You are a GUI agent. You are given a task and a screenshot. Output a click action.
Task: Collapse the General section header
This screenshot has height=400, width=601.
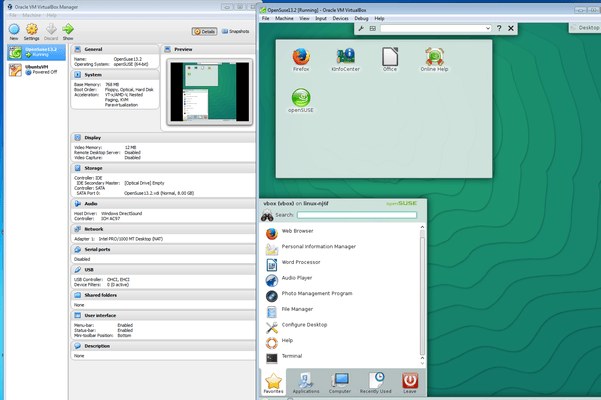[115, 49]
